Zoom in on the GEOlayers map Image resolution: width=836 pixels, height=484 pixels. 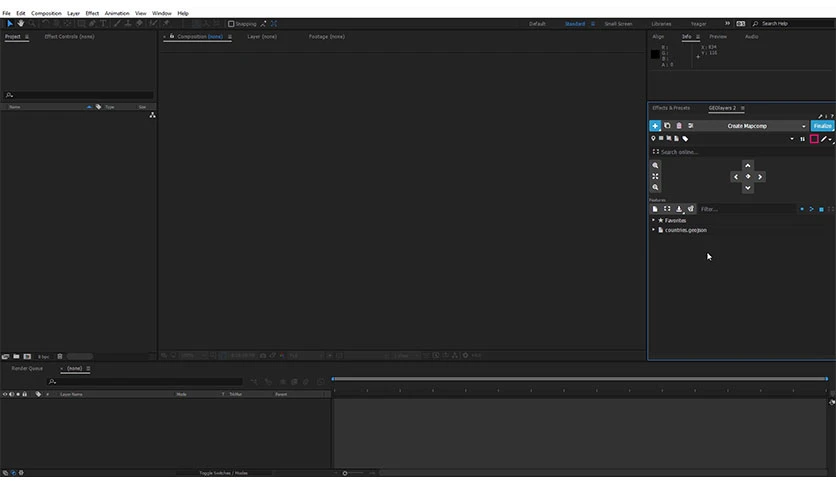pyautogui.click(x=655, y=165)
